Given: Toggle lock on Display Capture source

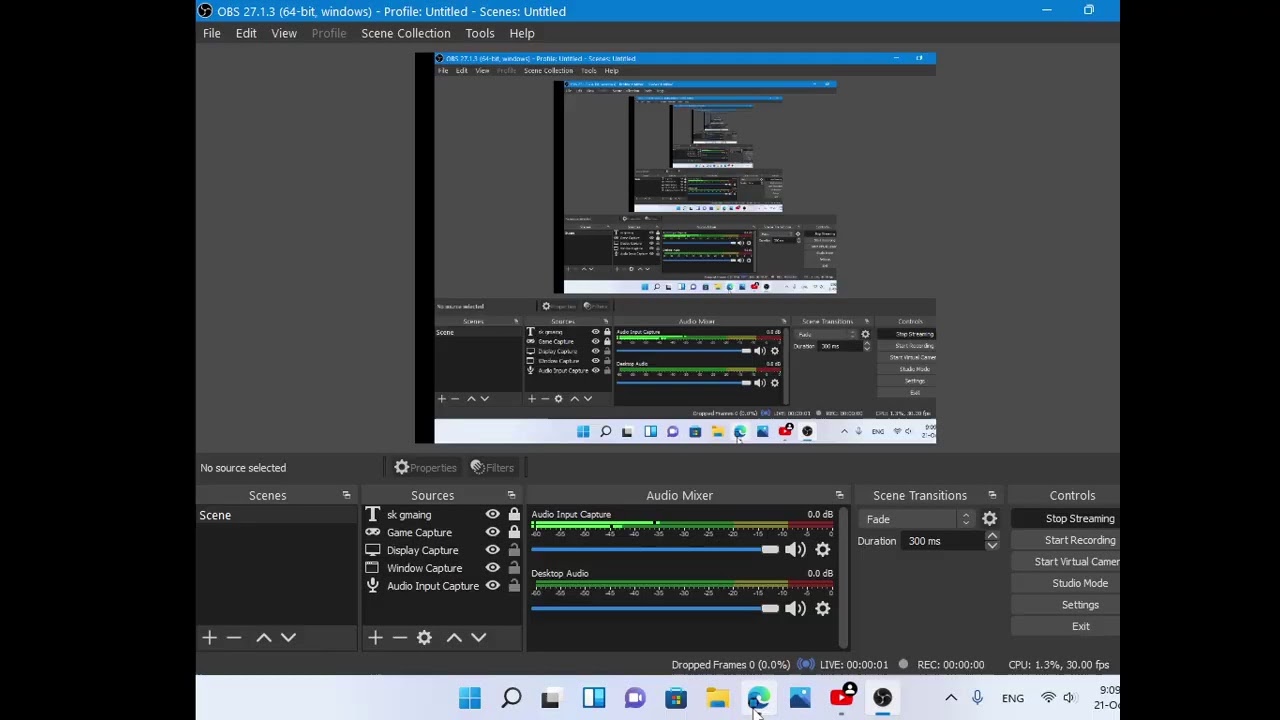Looking at the screenshot, I should 514,550.
